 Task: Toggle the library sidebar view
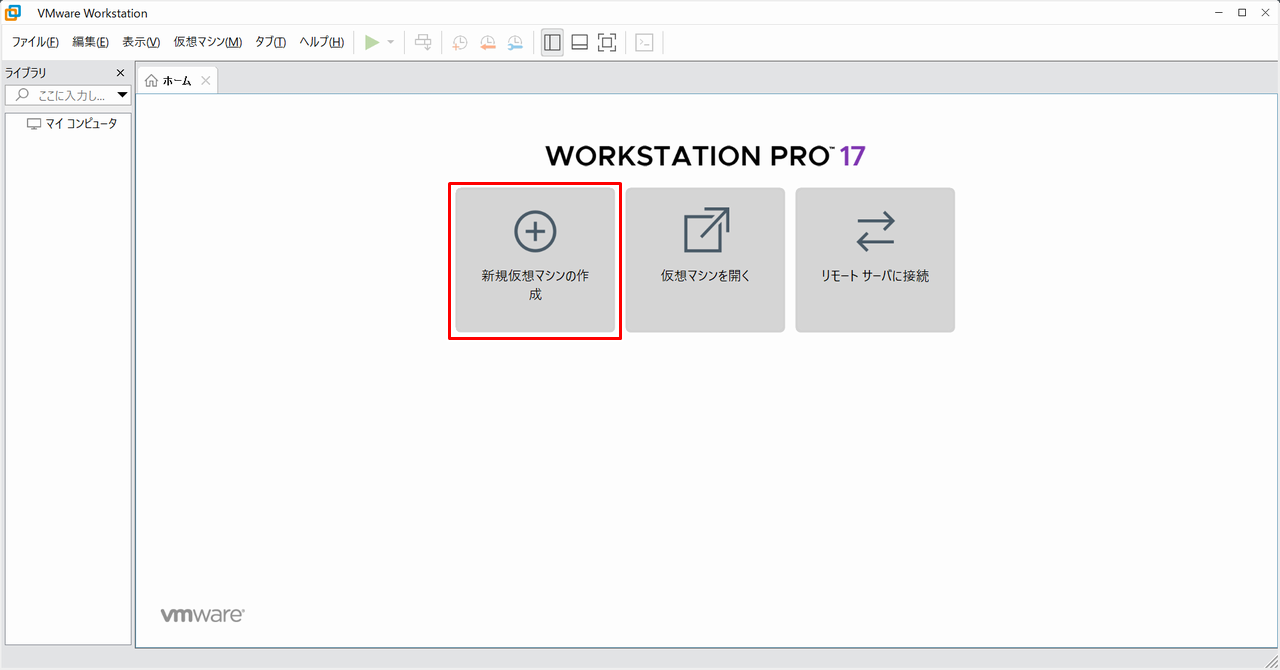tap(552, 42)
